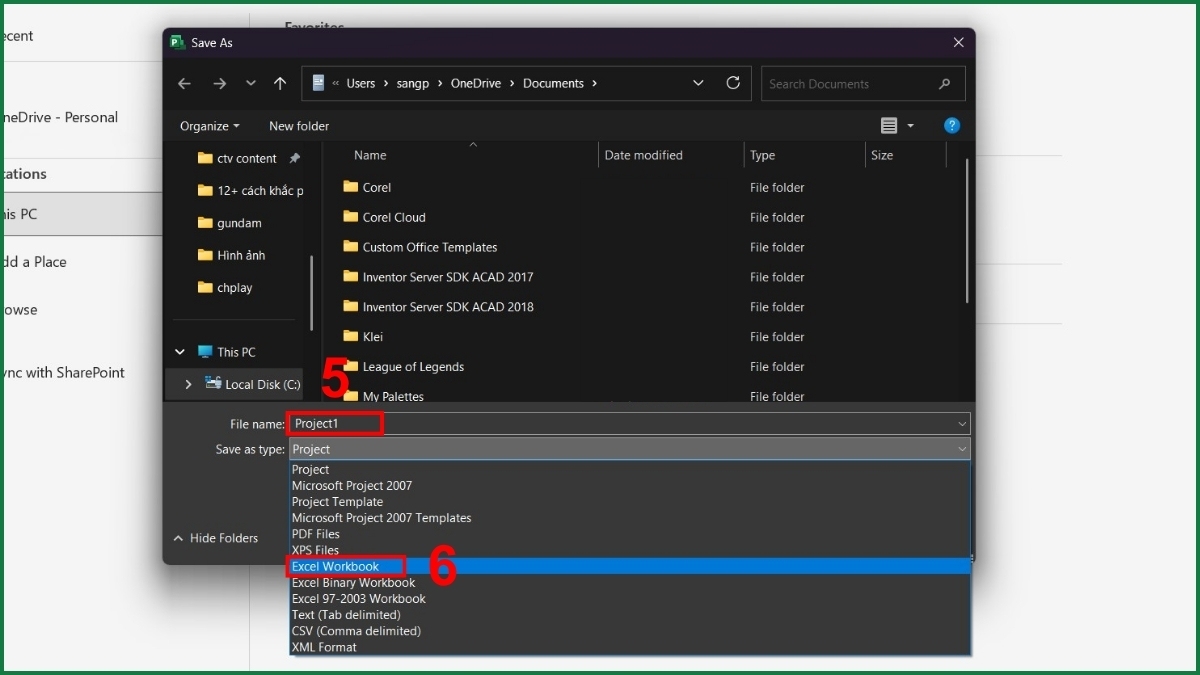Change the file list layout view
Viewport: 1200px width, 675px height.
tap(891, 125)
